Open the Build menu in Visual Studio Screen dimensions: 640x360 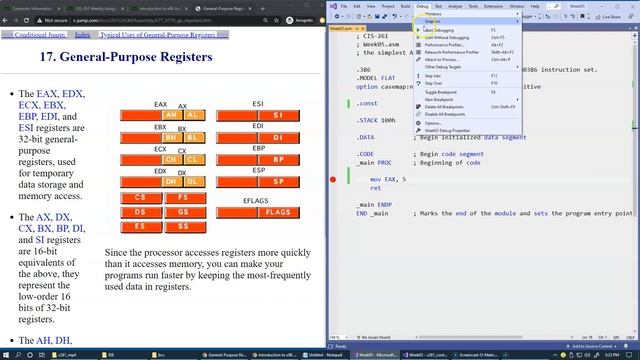tap(405, 6)
